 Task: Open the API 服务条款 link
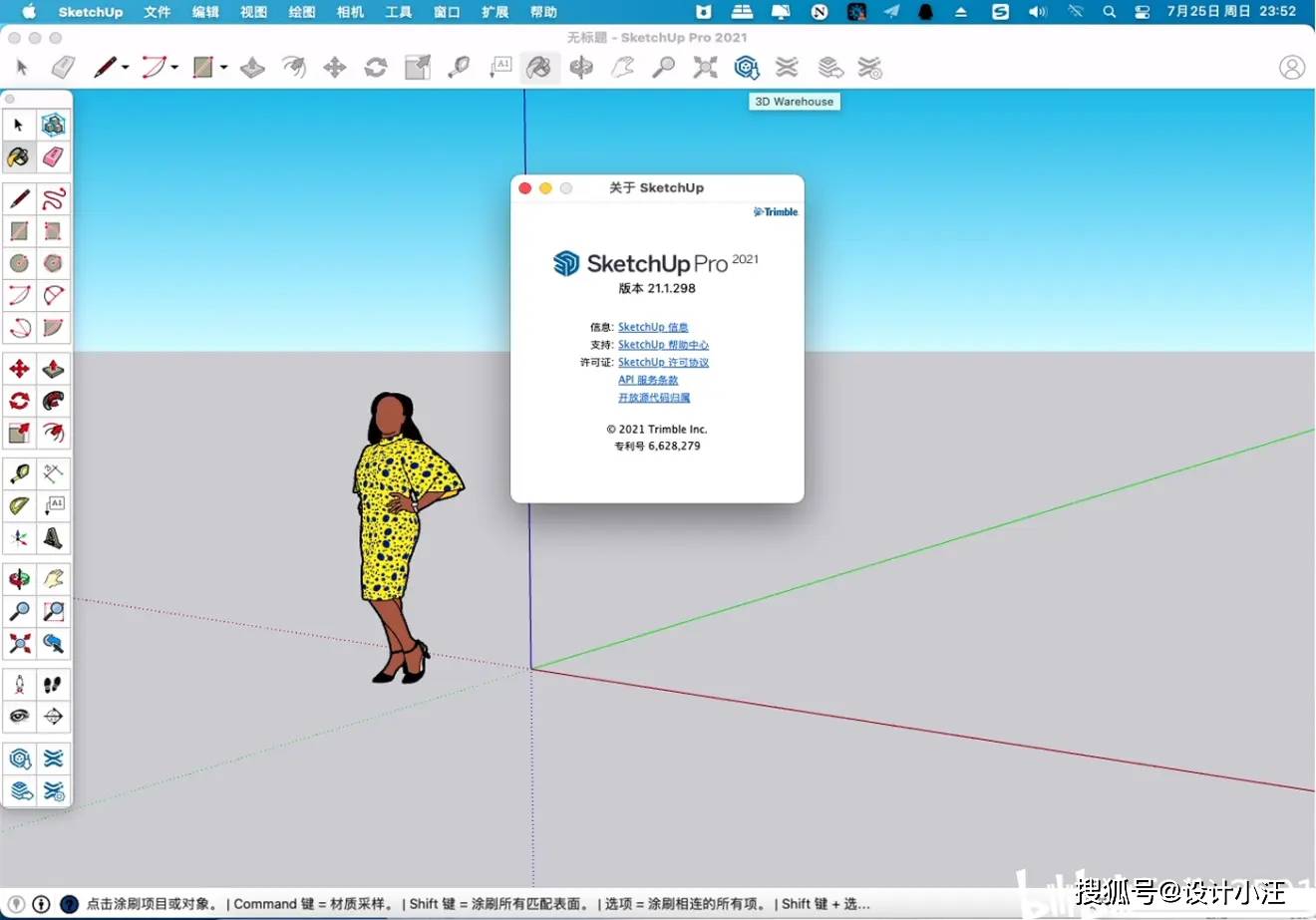(648, 380)
